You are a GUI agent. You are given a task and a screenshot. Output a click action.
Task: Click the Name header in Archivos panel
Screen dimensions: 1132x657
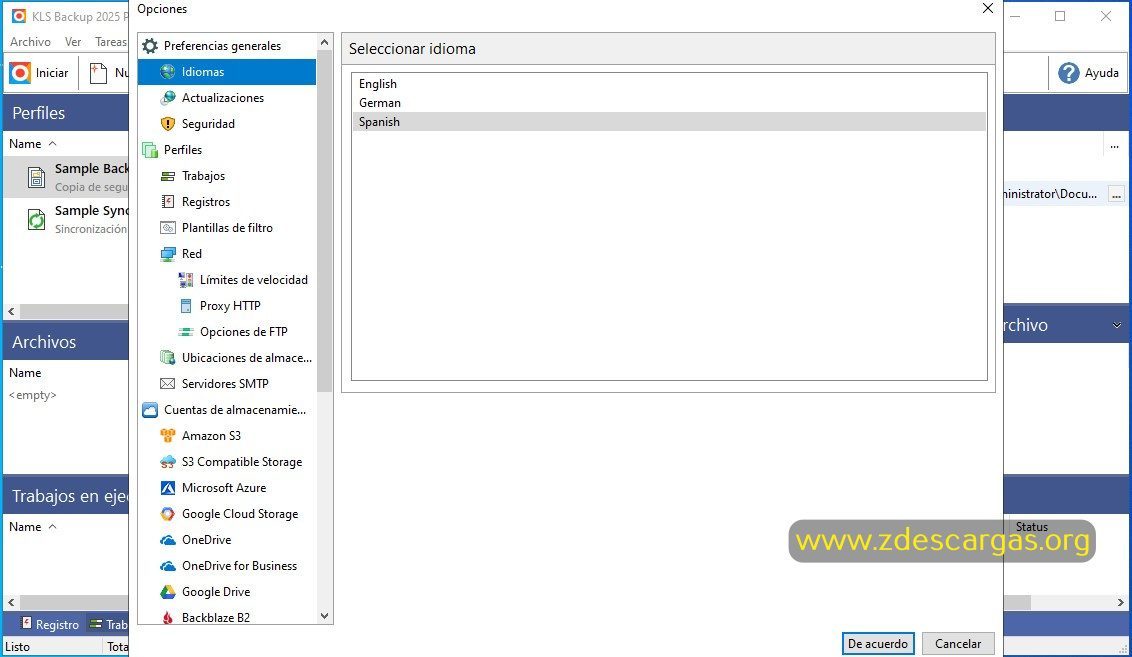pos(25,373)
